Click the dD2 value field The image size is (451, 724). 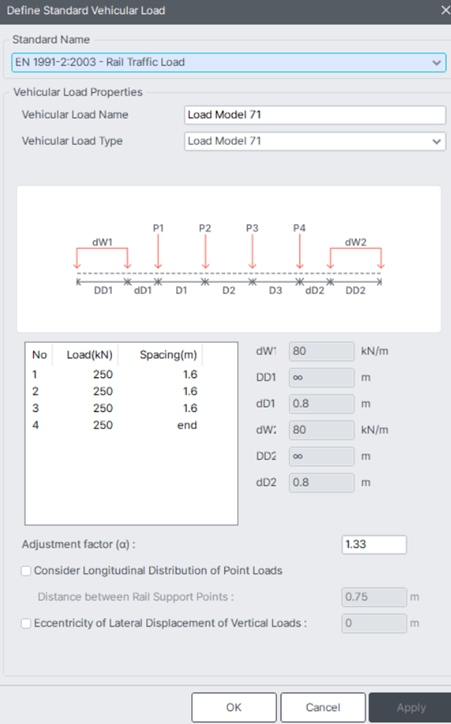pyautogui.click(x=321, y=483)
